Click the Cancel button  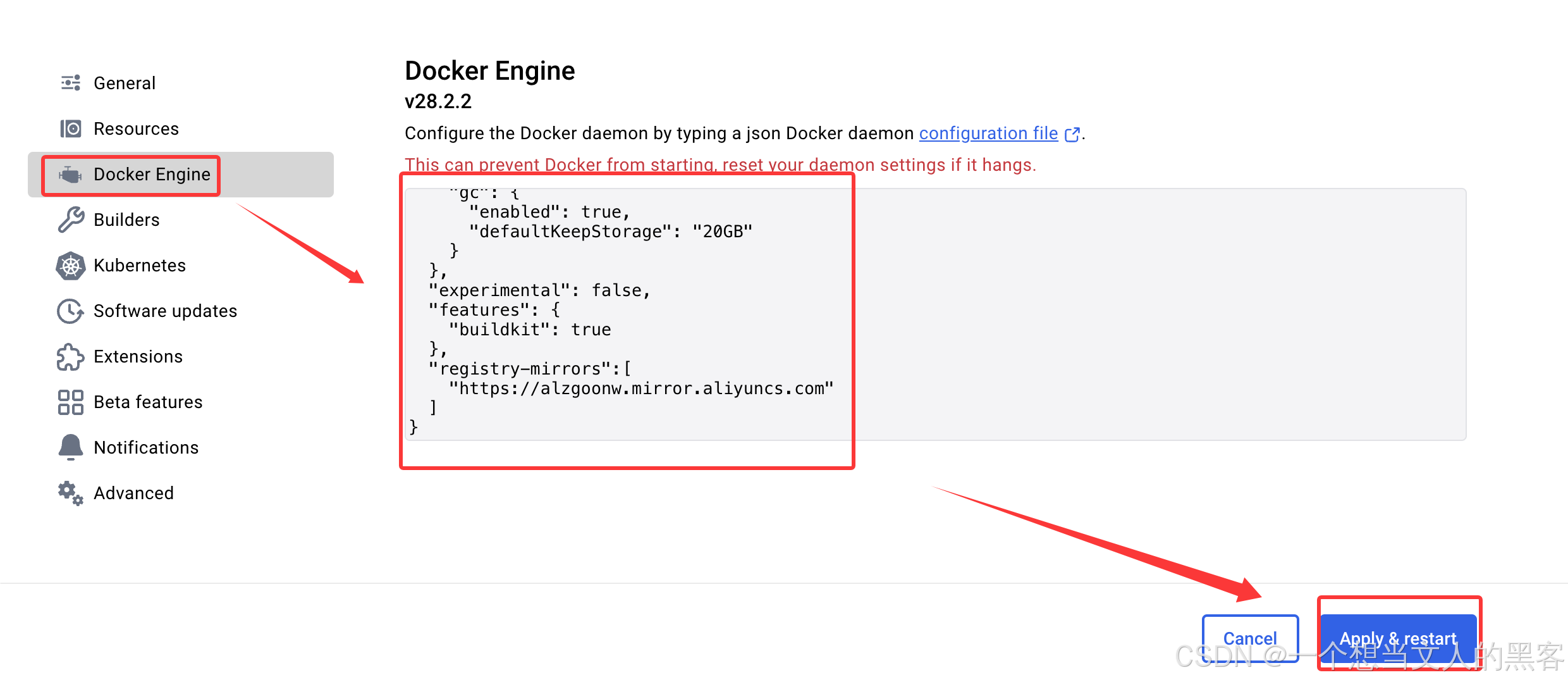[x=1250, y=638]
